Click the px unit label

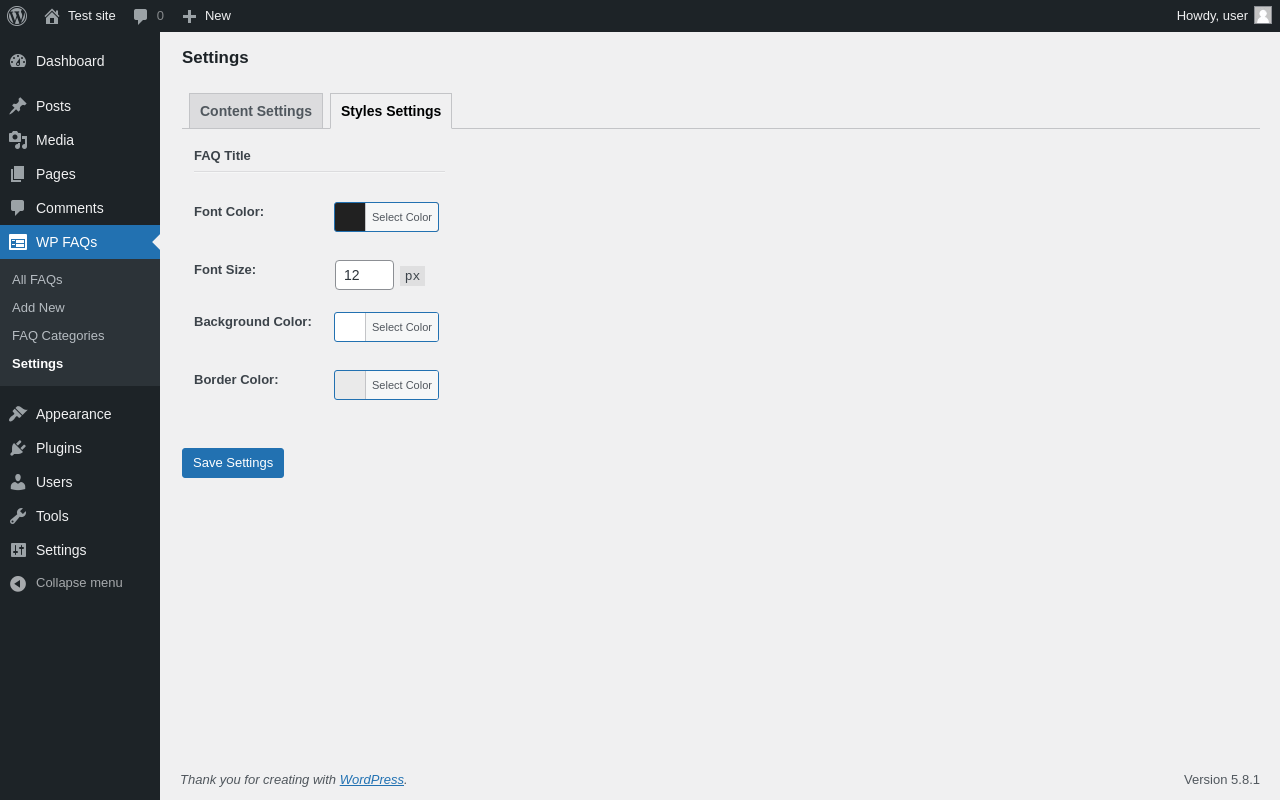[x=412, y=276]
